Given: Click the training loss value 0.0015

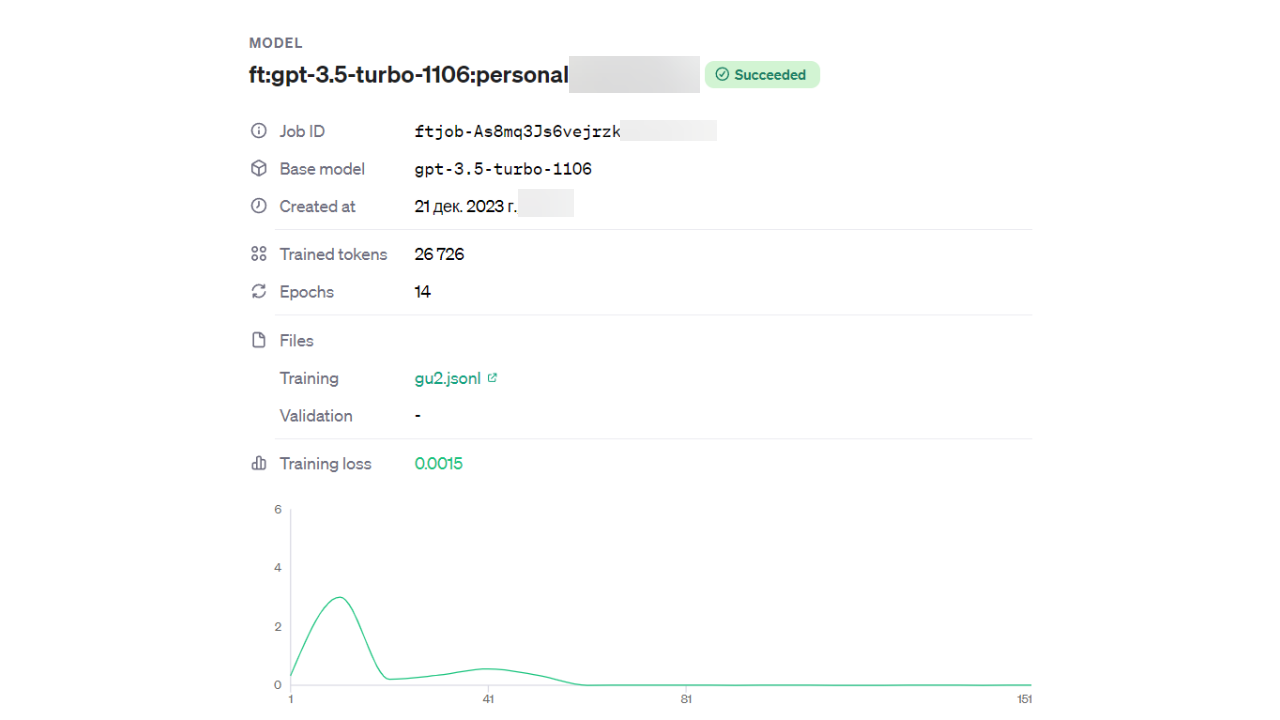Looking at the screenshot, I should coord(439,464).
